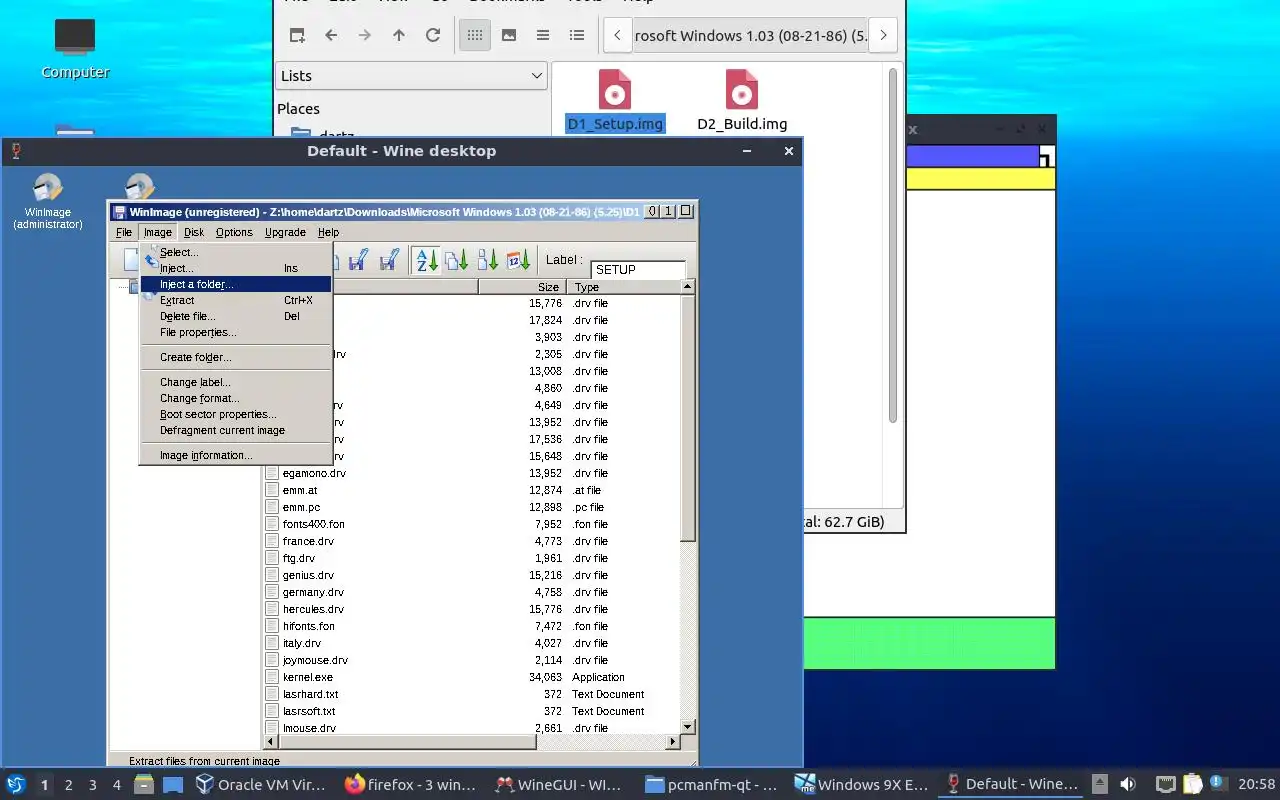Click sort by type toolbar icon
1280x800 pixels.
[457, 260]
